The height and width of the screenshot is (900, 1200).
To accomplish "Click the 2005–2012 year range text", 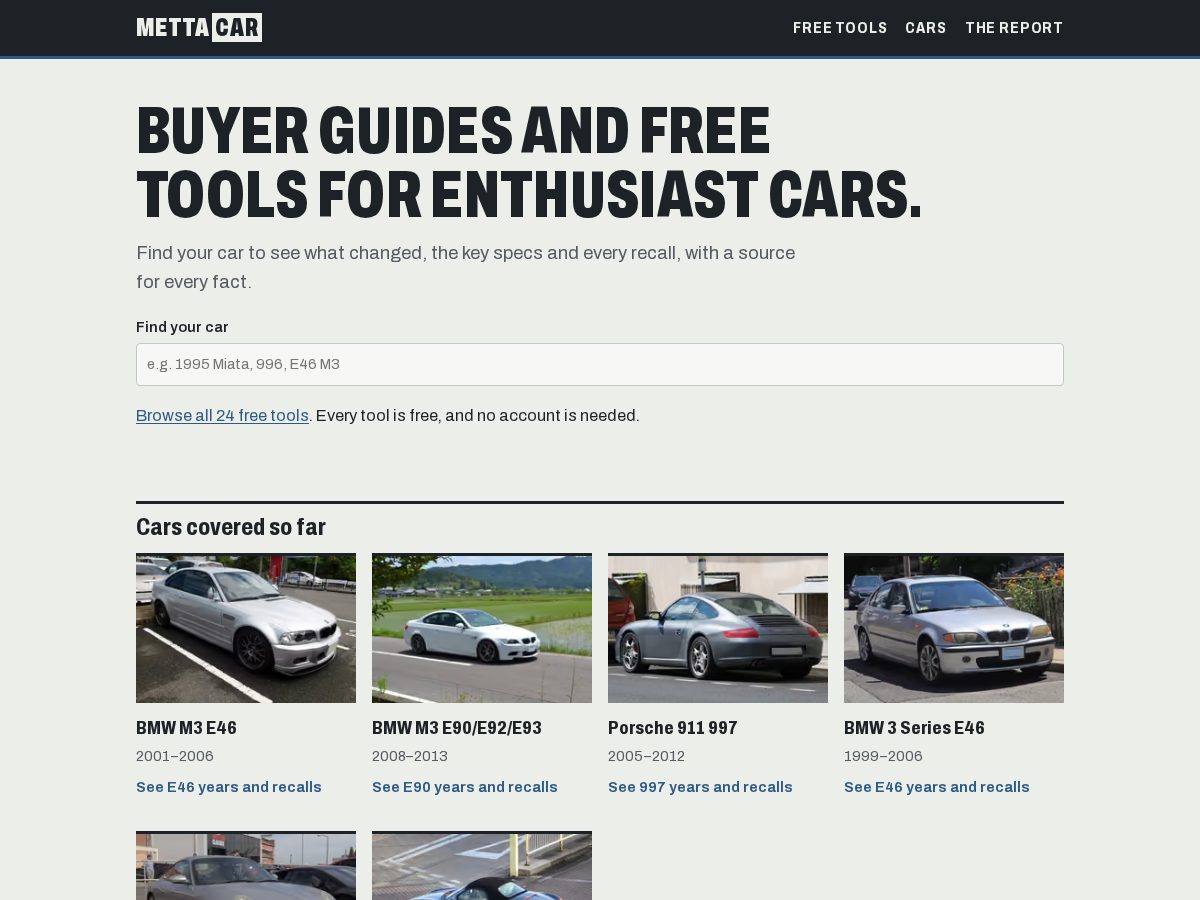I will click(646, 756).
